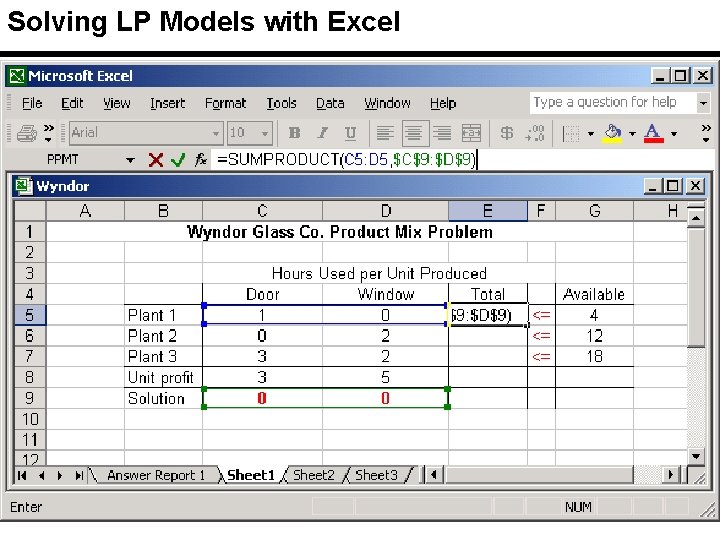
Task: Click the Excel icon in title bar
Action: pyautogui.click(x=17, y=76)
